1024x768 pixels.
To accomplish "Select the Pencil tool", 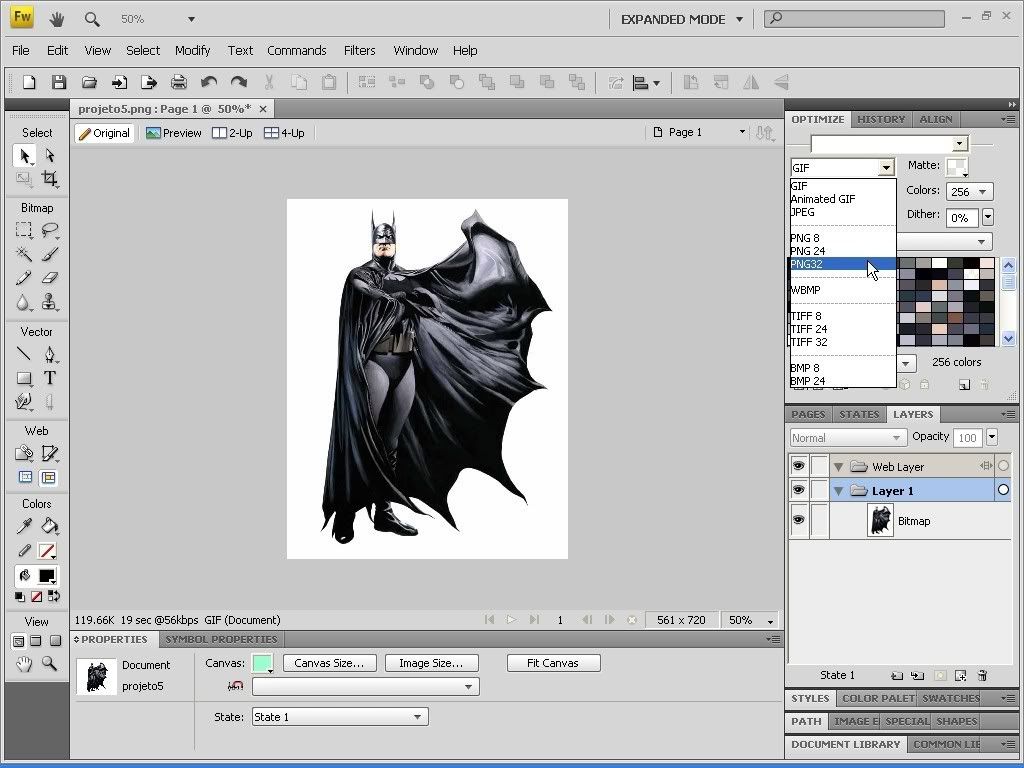I will tap(24, 278).
